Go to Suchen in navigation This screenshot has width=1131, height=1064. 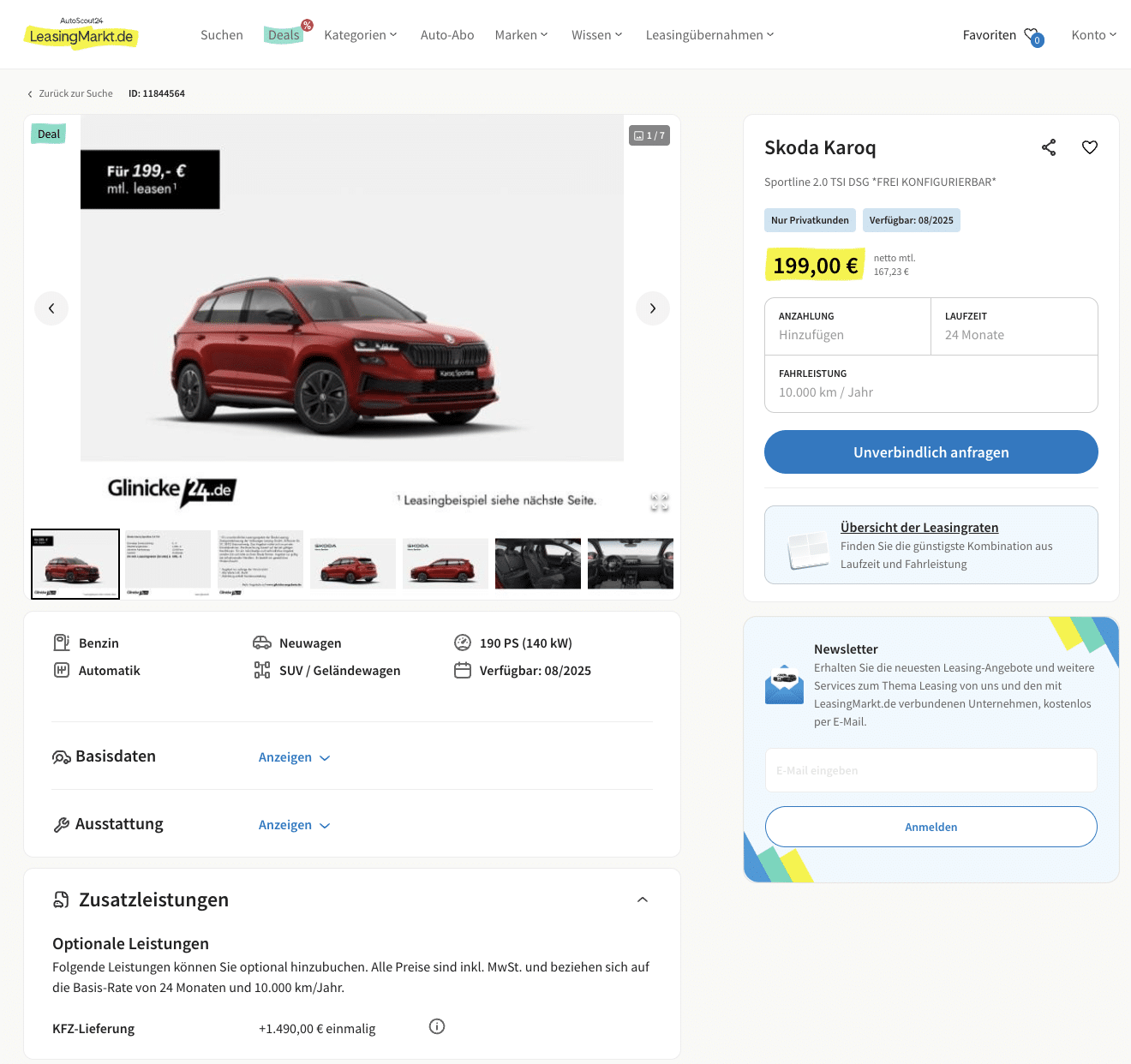[x=222, y=35]
